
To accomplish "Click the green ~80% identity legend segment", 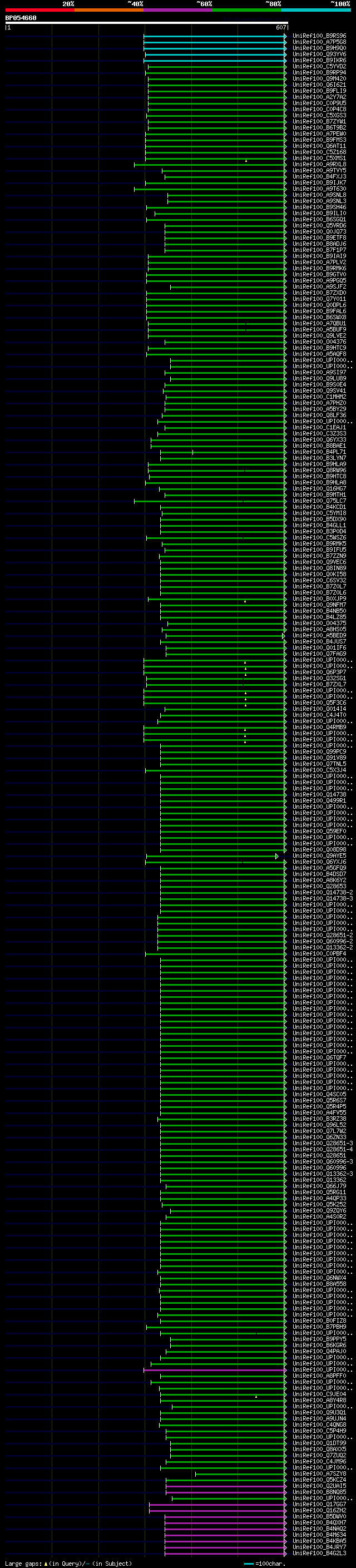I will 247,10.
